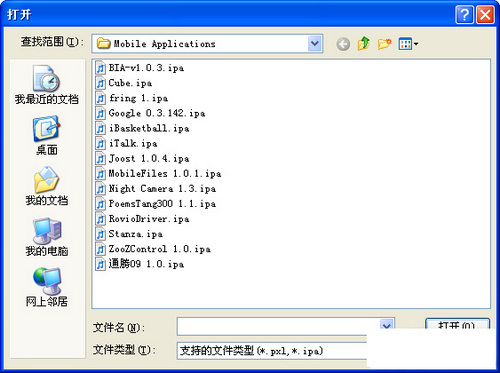
Task: Select file name RovioDriver.ipa
Action: click(149, 219)
